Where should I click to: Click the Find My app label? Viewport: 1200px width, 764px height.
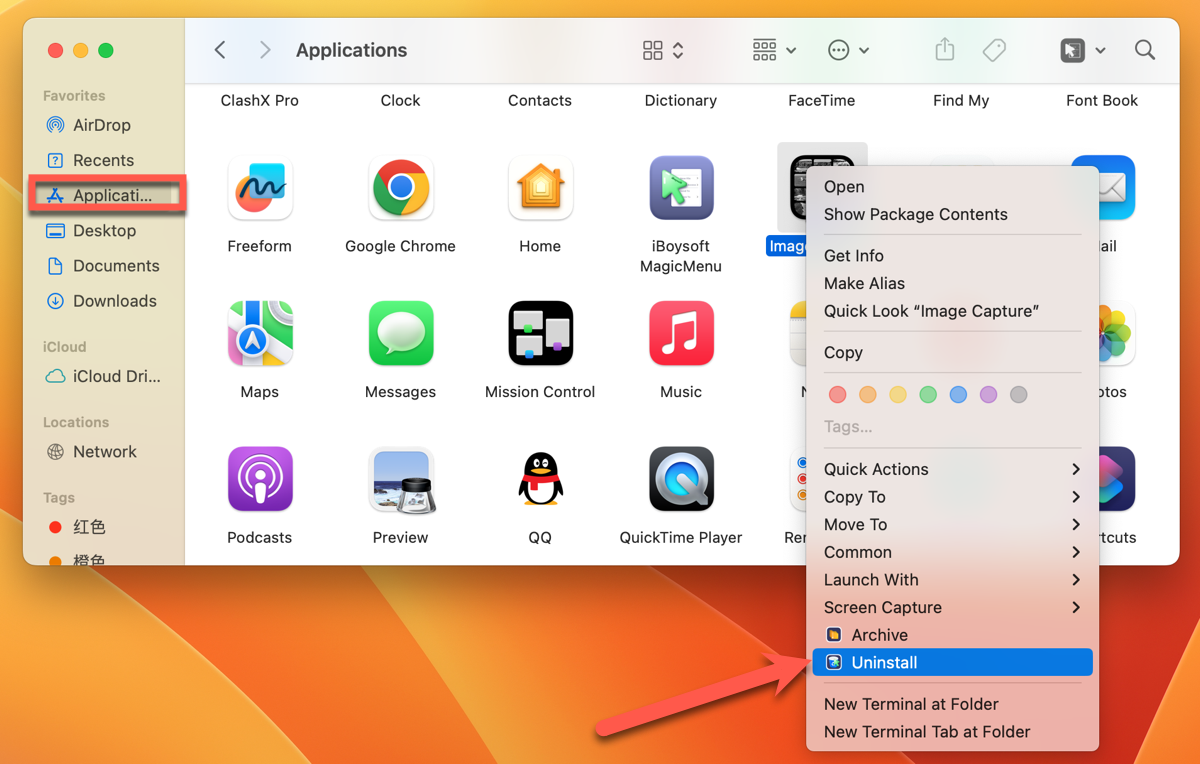[961, 100]
